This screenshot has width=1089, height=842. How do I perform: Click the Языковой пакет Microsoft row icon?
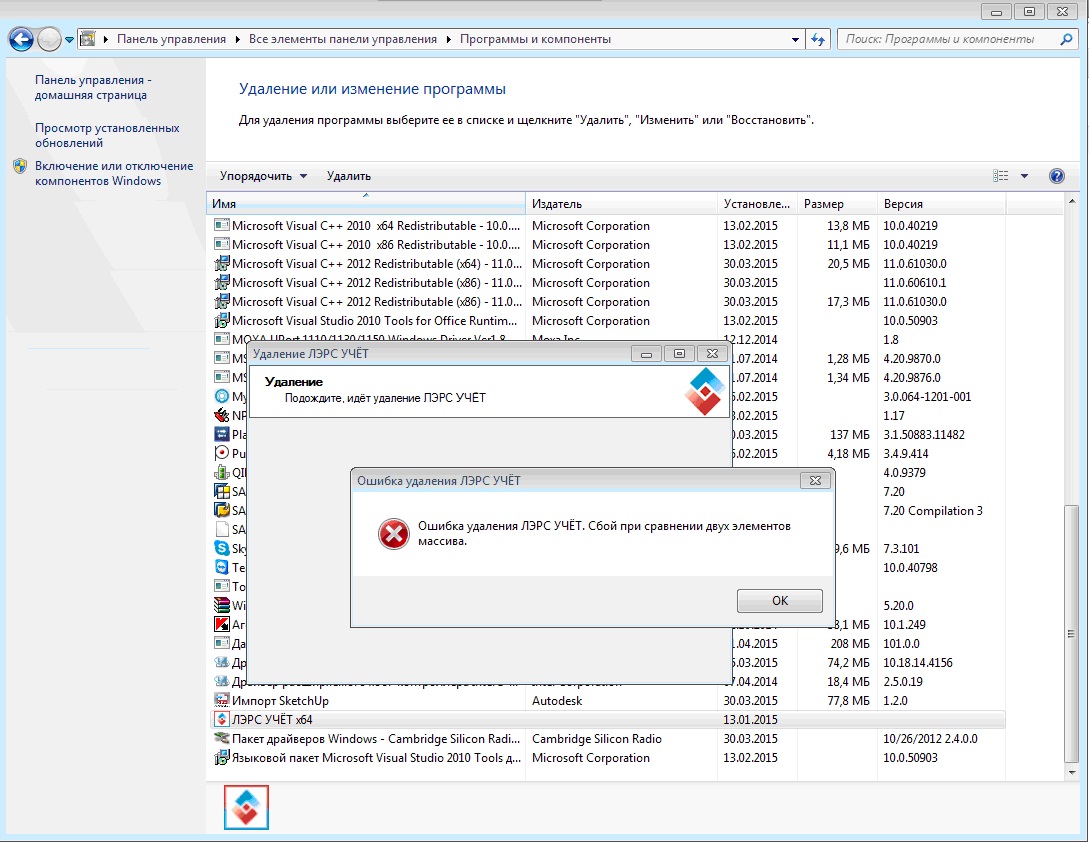point(222,757)
